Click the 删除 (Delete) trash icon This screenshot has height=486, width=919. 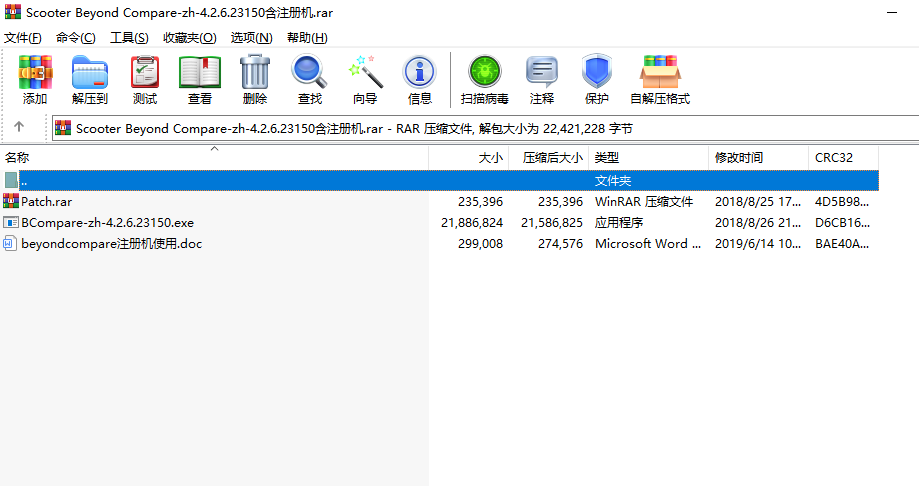[x=255, y=73]
